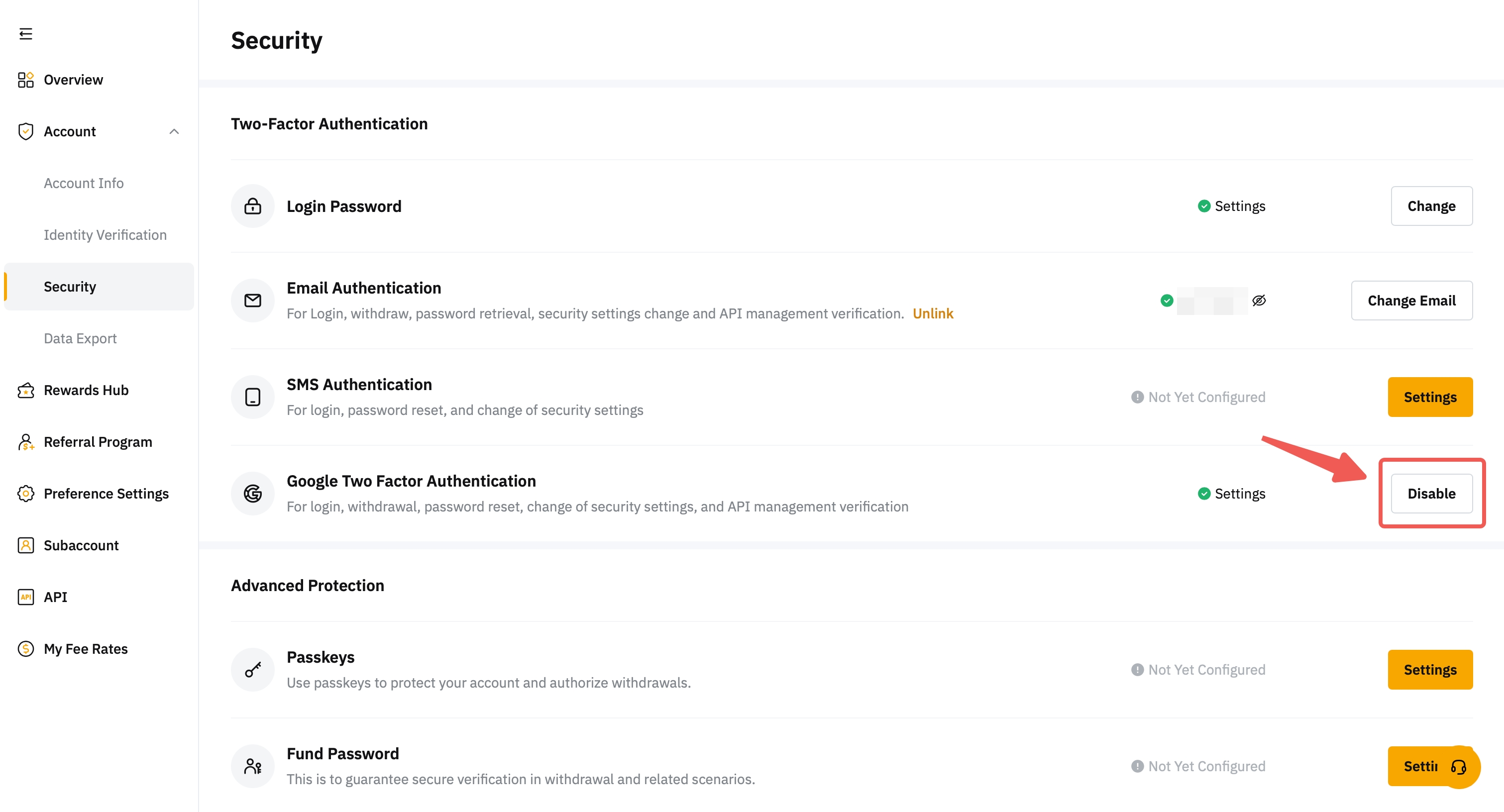Click Settings button for Passkeys

coord(1429,670)
